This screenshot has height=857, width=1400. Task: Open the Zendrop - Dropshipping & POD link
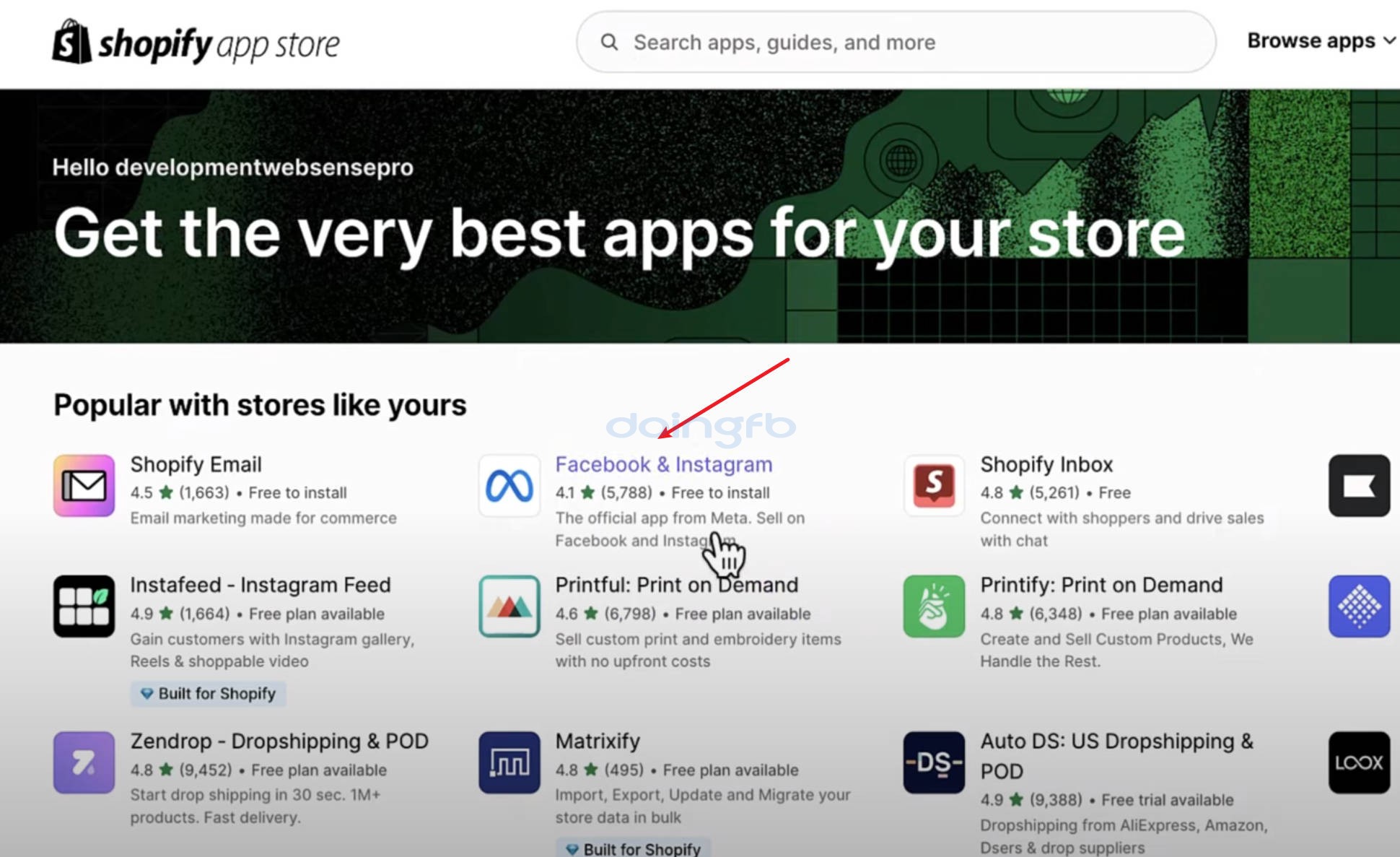click(x=279, y=741)
